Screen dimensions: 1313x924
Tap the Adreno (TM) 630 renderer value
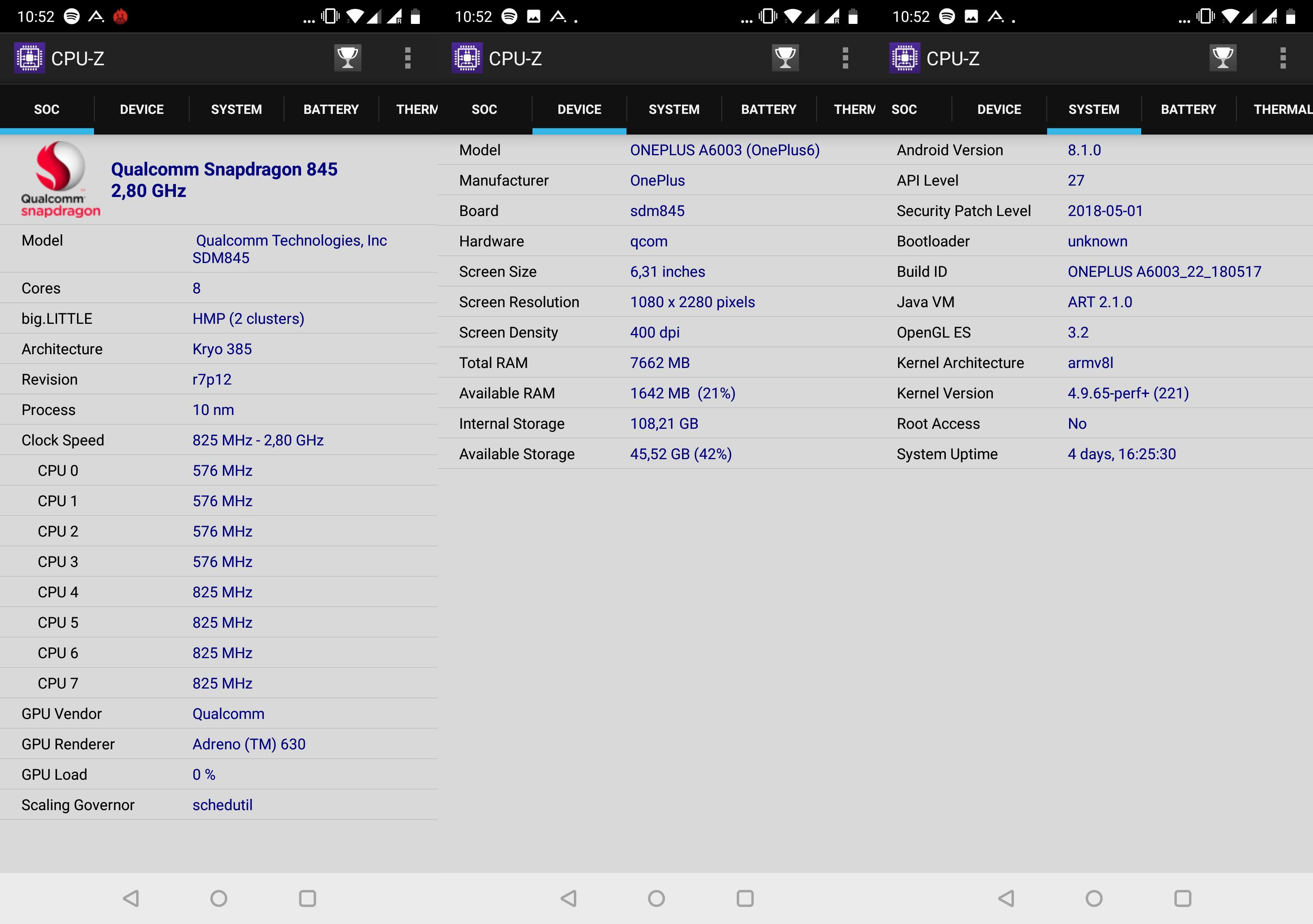point(249,744)
